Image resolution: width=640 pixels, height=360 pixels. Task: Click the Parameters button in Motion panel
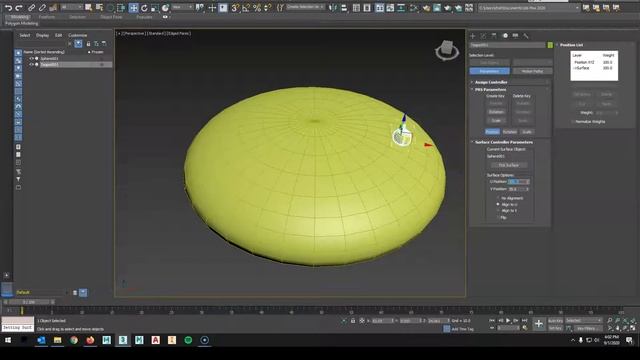(489, 71)
